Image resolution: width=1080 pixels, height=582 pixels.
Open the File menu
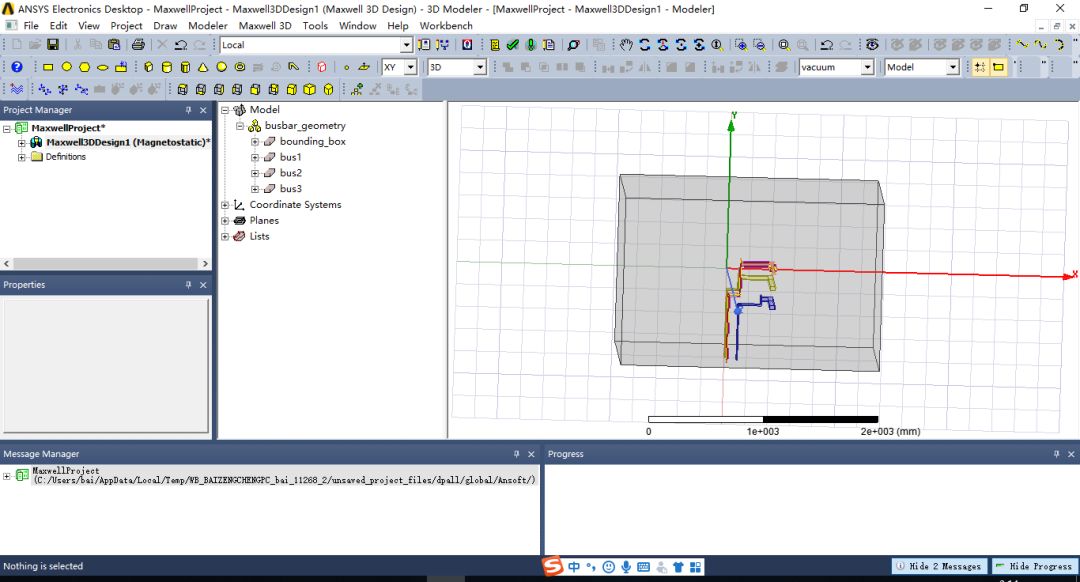[31, 25]
